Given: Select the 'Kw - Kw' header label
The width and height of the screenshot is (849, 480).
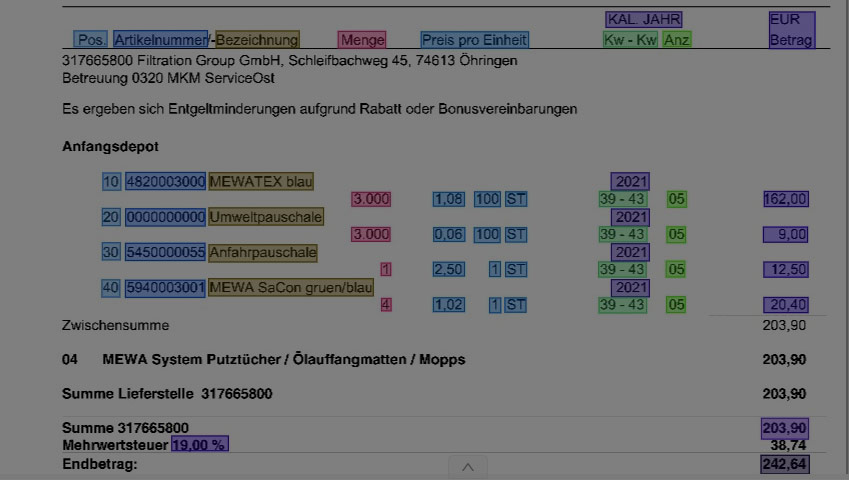Looking at the screenshot, I should (630, 40).
